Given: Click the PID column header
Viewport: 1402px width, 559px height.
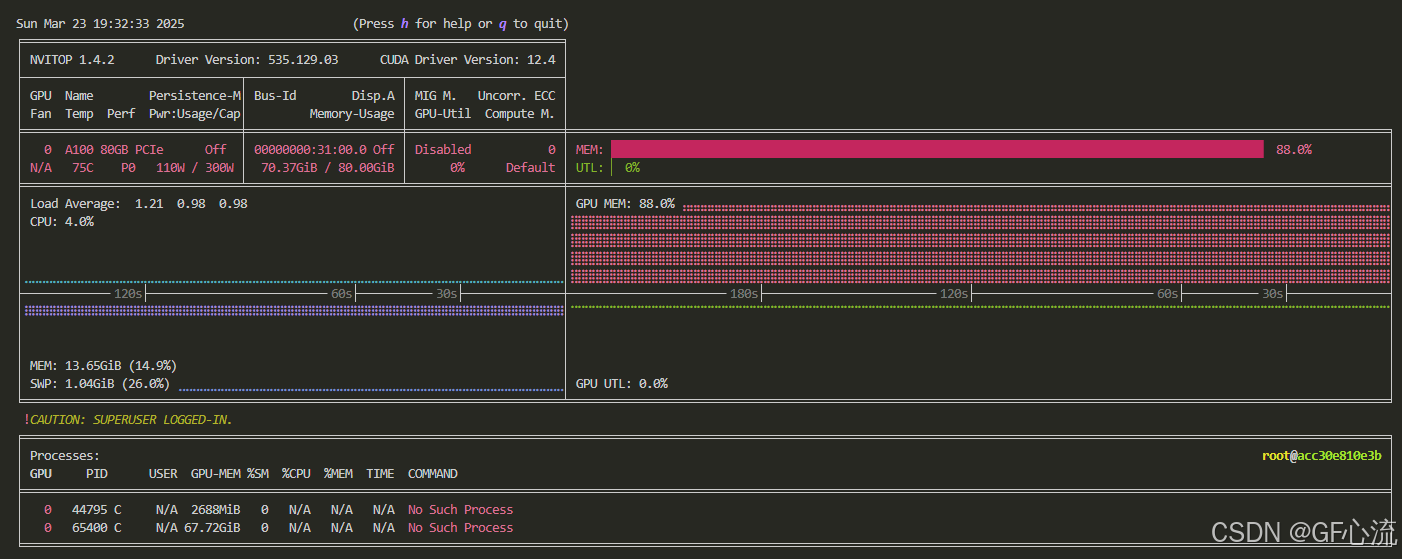Looking at the screenshot, I should tap(97, 474).
